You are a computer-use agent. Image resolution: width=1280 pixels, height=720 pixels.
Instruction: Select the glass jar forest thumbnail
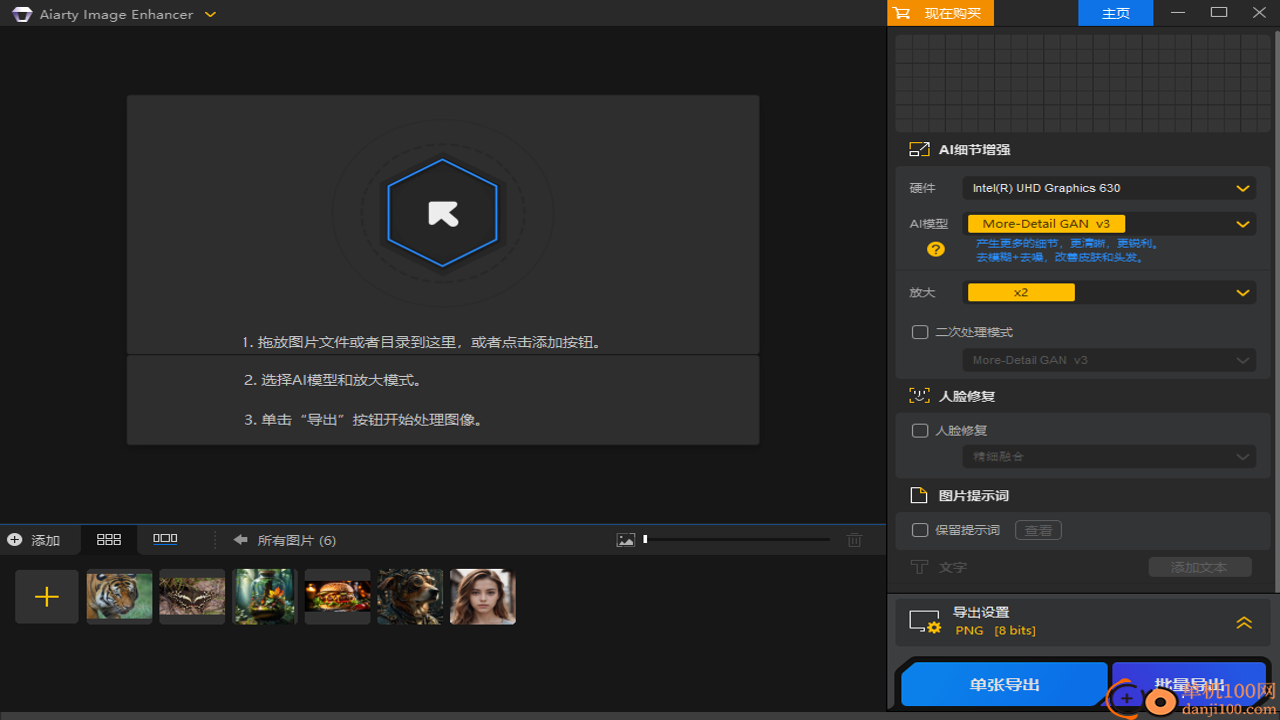pyautogui.click(x=265, y=597)
